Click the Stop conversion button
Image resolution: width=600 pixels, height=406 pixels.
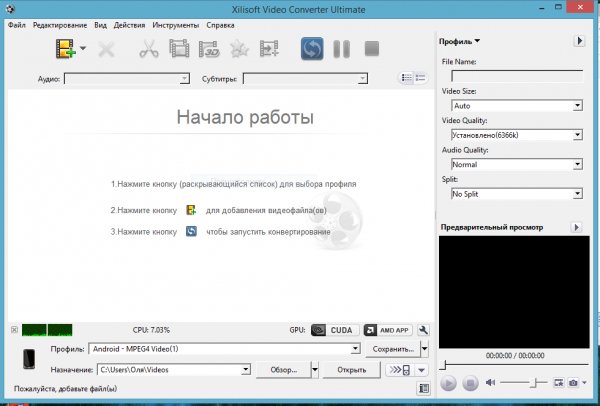pyautogui.click(x=372, y=49)
